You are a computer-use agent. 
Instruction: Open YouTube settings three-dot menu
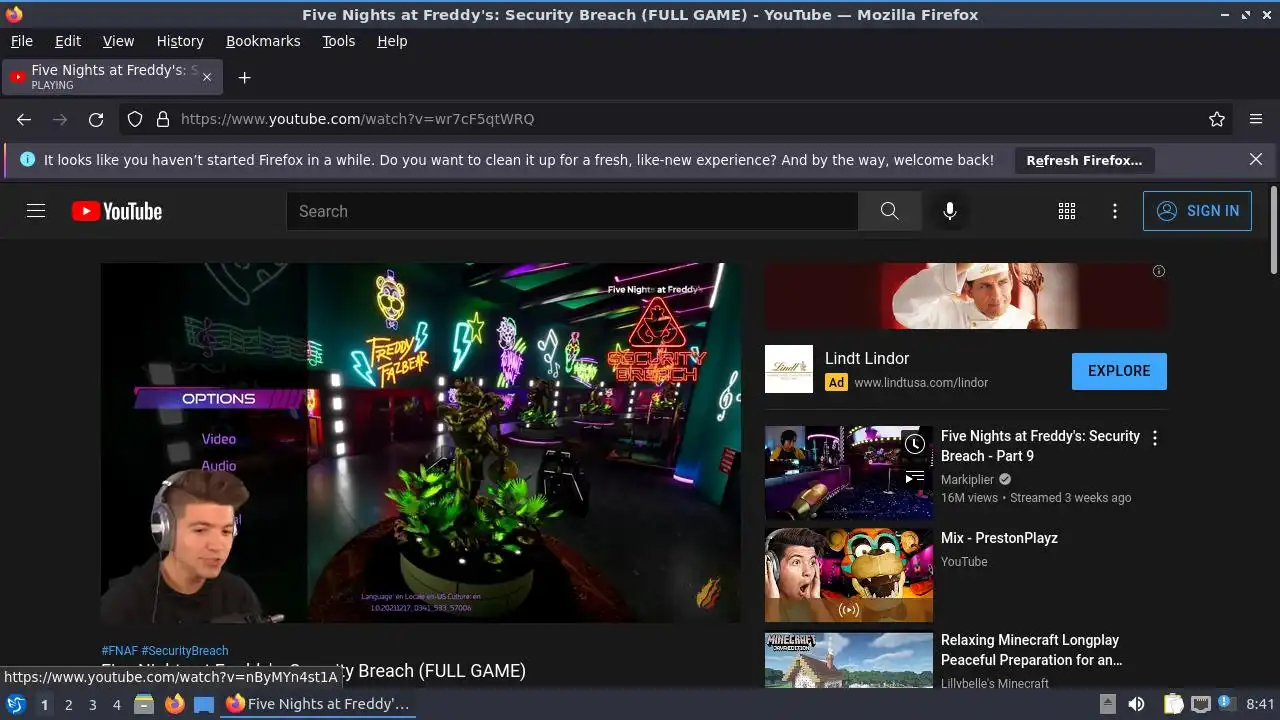tap(1115, 211)
